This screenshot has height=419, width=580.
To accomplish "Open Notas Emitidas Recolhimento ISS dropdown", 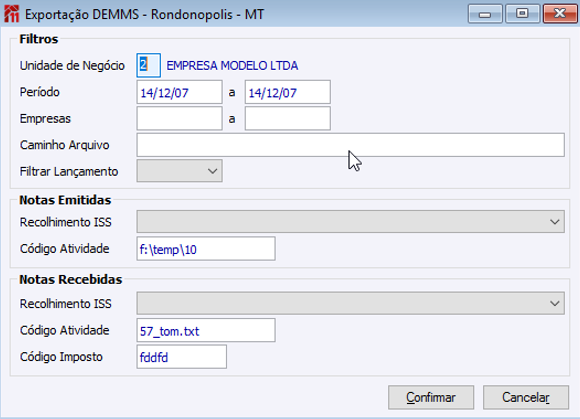I will point(350,222).
